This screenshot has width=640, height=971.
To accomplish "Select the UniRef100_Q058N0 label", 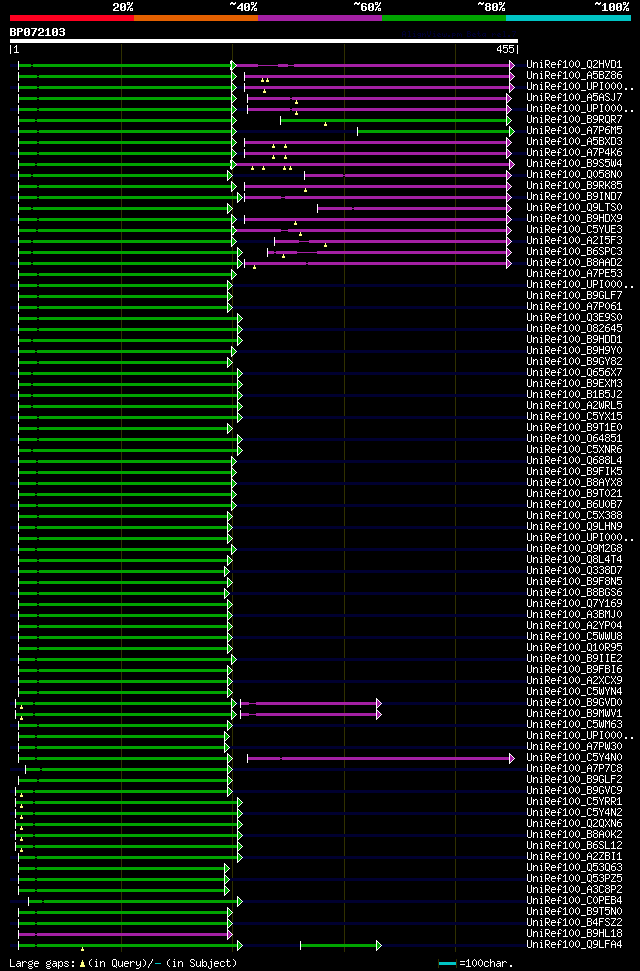I will tap(574, 175).
